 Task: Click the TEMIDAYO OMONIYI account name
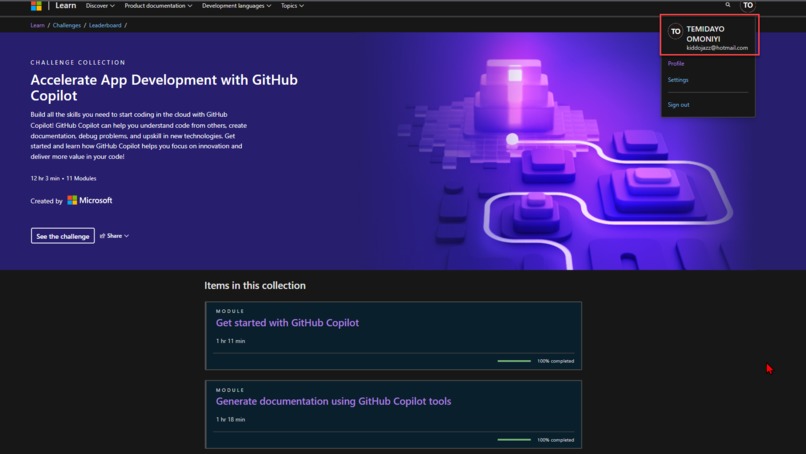[705, 34]
